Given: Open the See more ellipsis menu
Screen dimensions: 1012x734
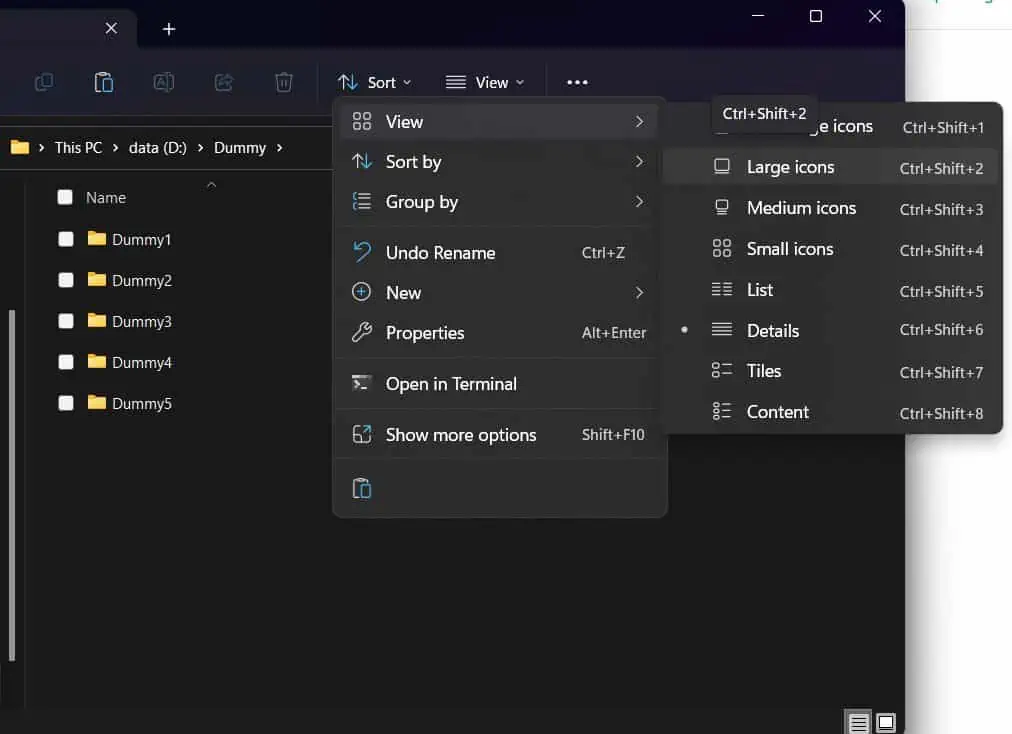Looking at the screenshot, I should tap(577, 82).
